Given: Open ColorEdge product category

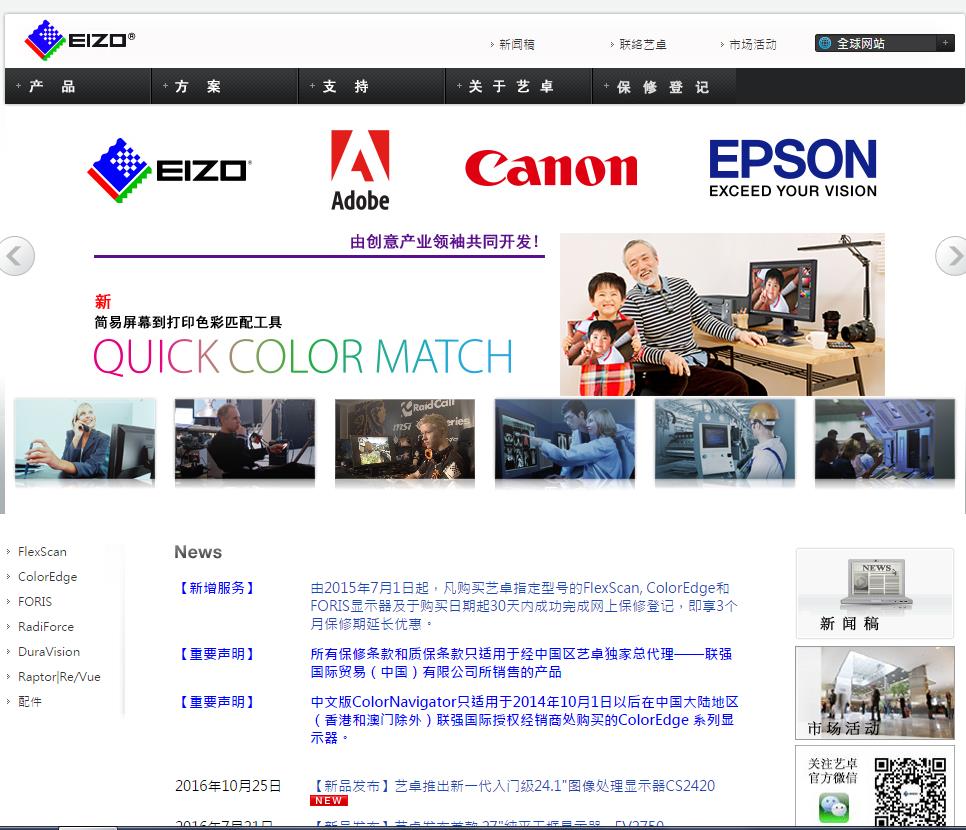Looking at the screenshot, I should coord(47,577).
